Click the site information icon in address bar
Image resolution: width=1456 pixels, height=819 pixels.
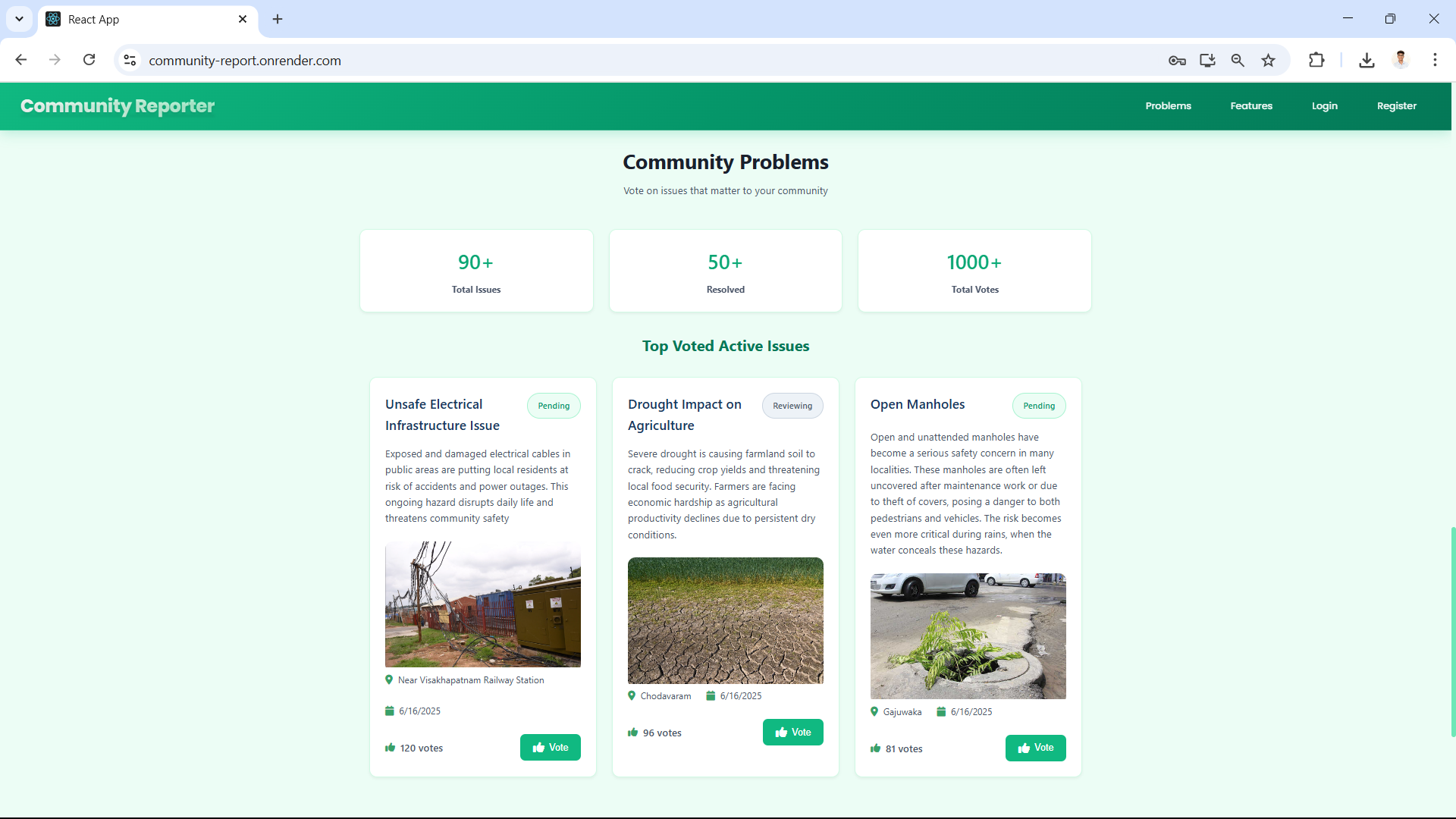click(130, 61)
